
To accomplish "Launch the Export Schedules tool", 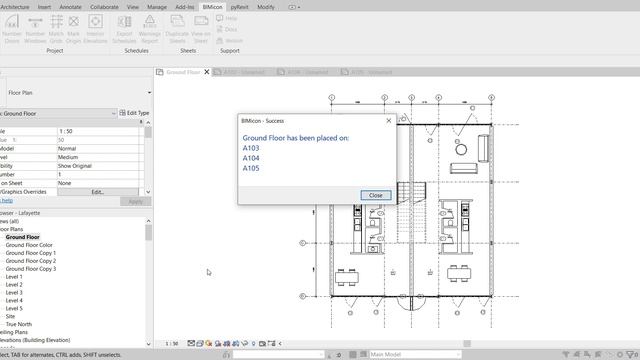I will point(124,29).
